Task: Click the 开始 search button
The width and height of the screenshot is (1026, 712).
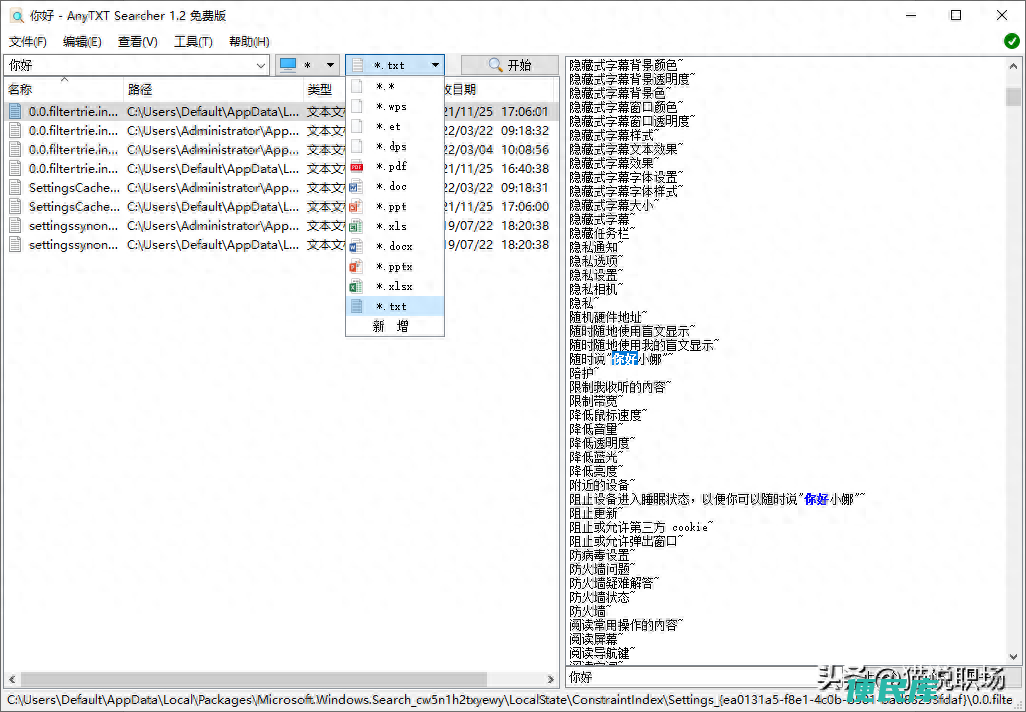Action: pos(510,65)
